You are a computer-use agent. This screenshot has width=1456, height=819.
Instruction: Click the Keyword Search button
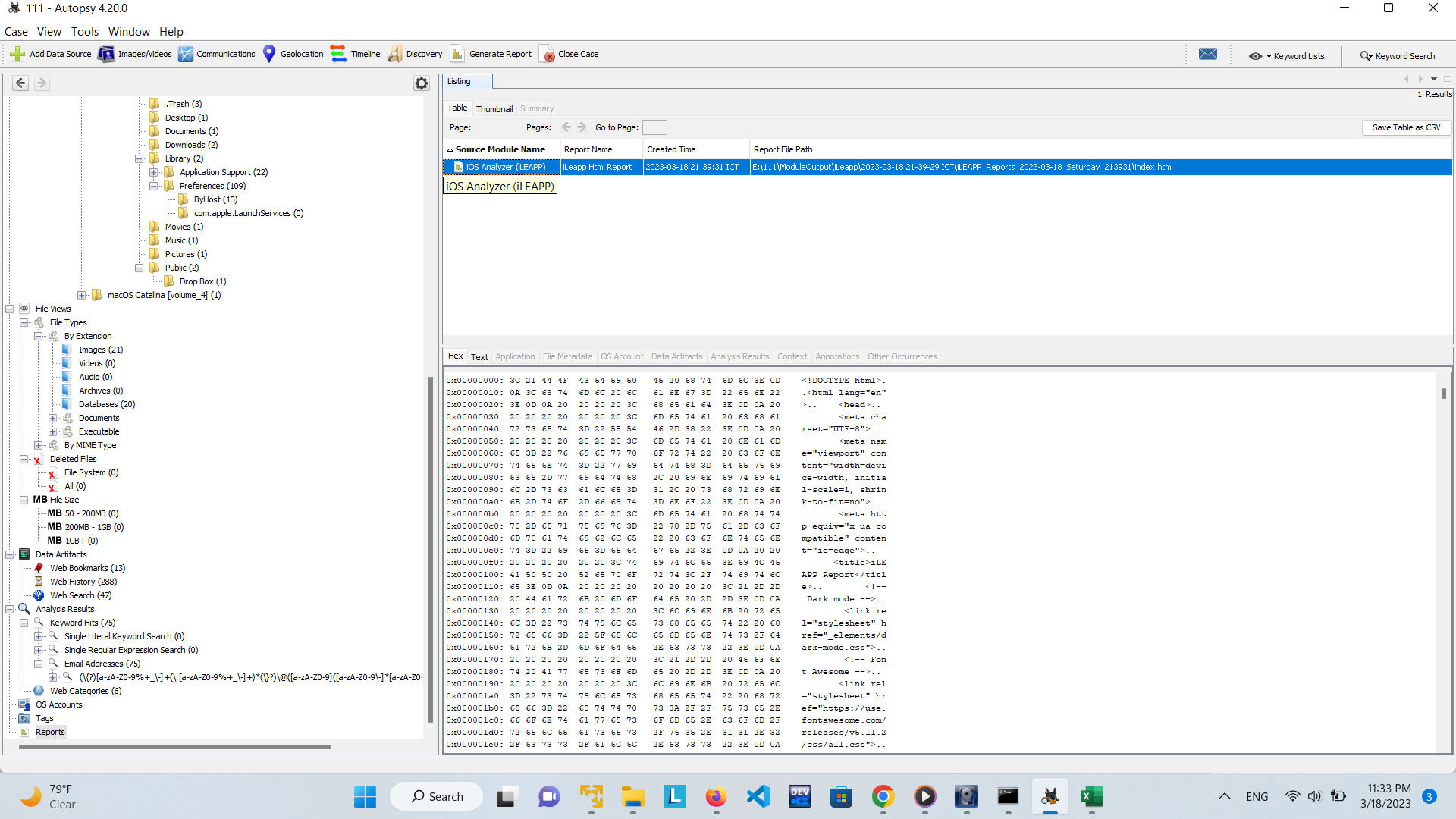pyautogui.click(x=1398, y=56)
